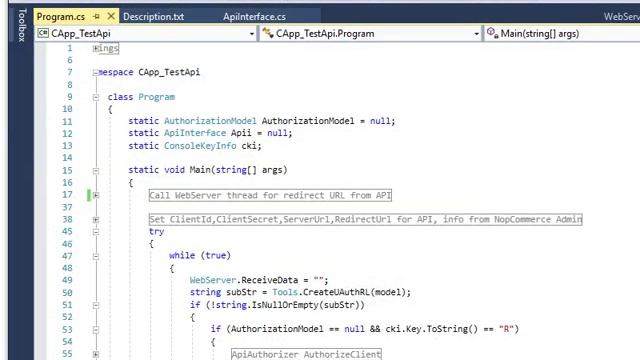Collapse the try block on line 45
Screen dimensions: 640x360
click(96, 232)
